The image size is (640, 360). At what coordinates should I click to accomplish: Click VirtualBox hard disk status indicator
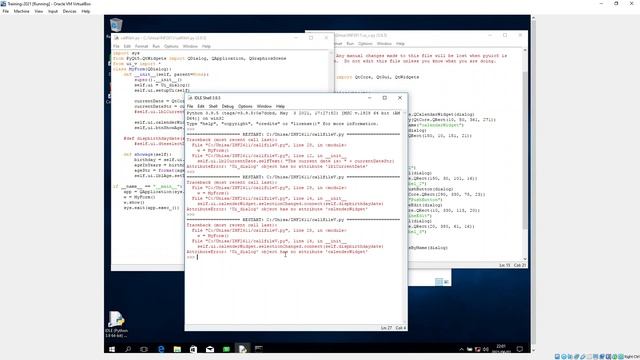[x=557, y=357]
